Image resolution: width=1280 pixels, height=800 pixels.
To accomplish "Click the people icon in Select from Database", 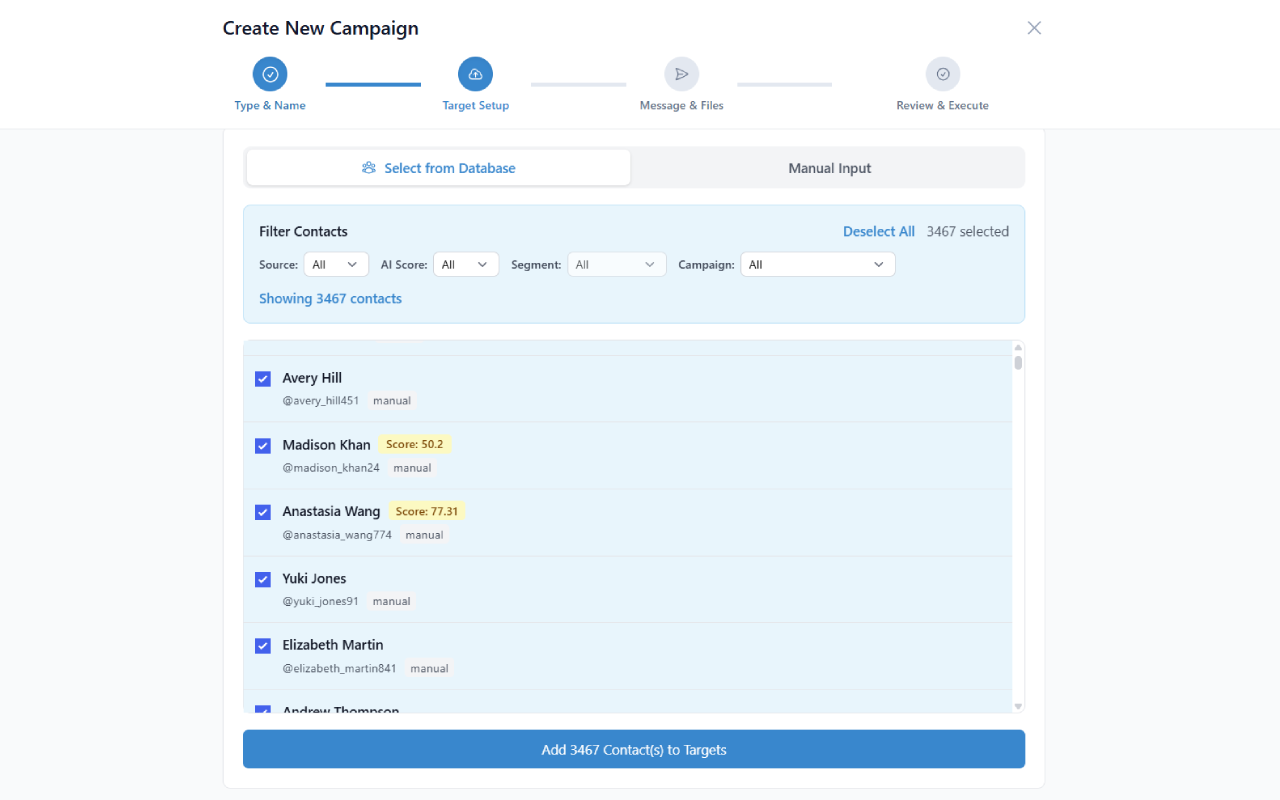I will pyautogui.click(x=369, y=168).
